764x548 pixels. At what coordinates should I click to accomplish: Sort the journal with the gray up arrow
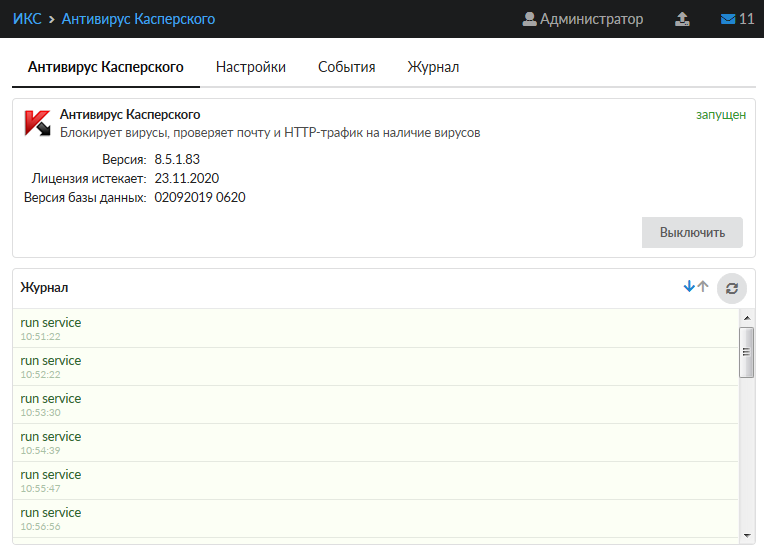tap(703, 287)
